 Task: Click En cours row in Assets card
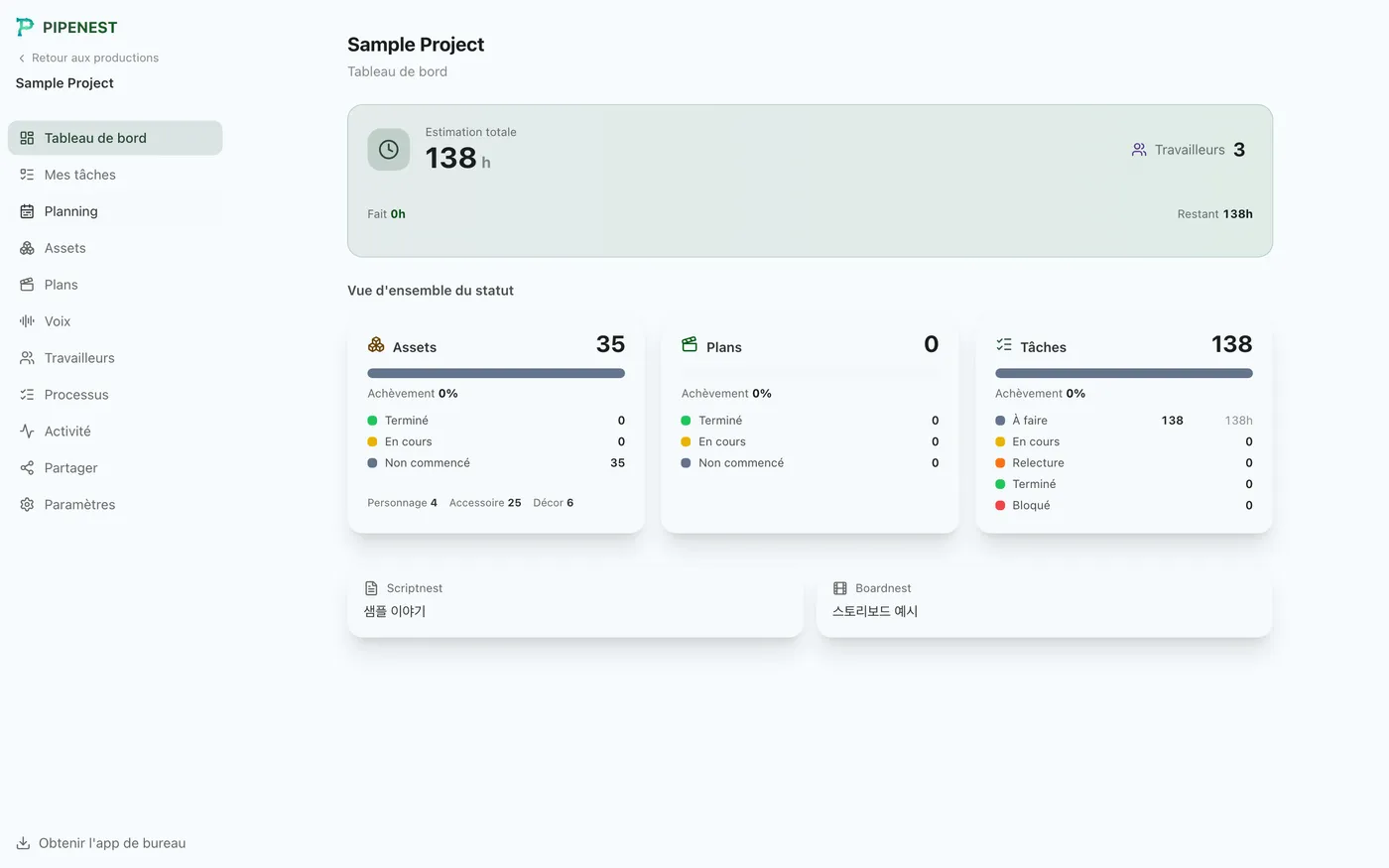point(496,442)
